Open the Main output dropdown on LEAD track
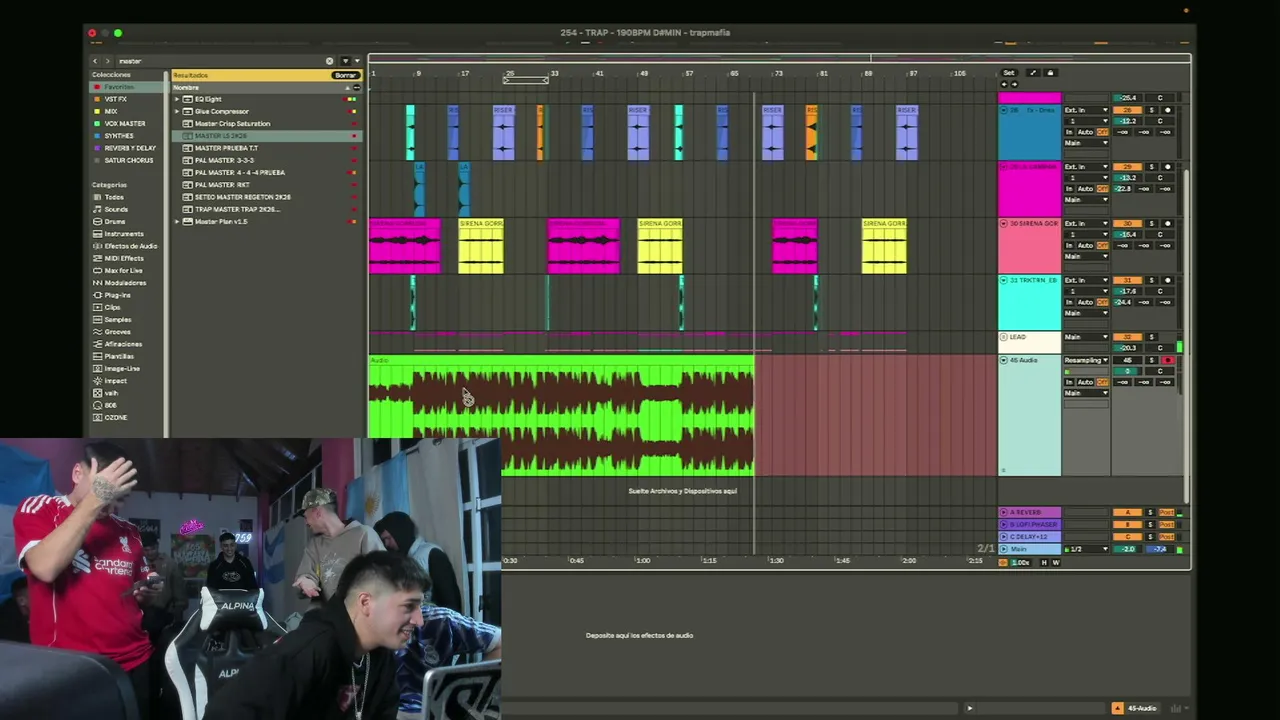 [1086, 337]
